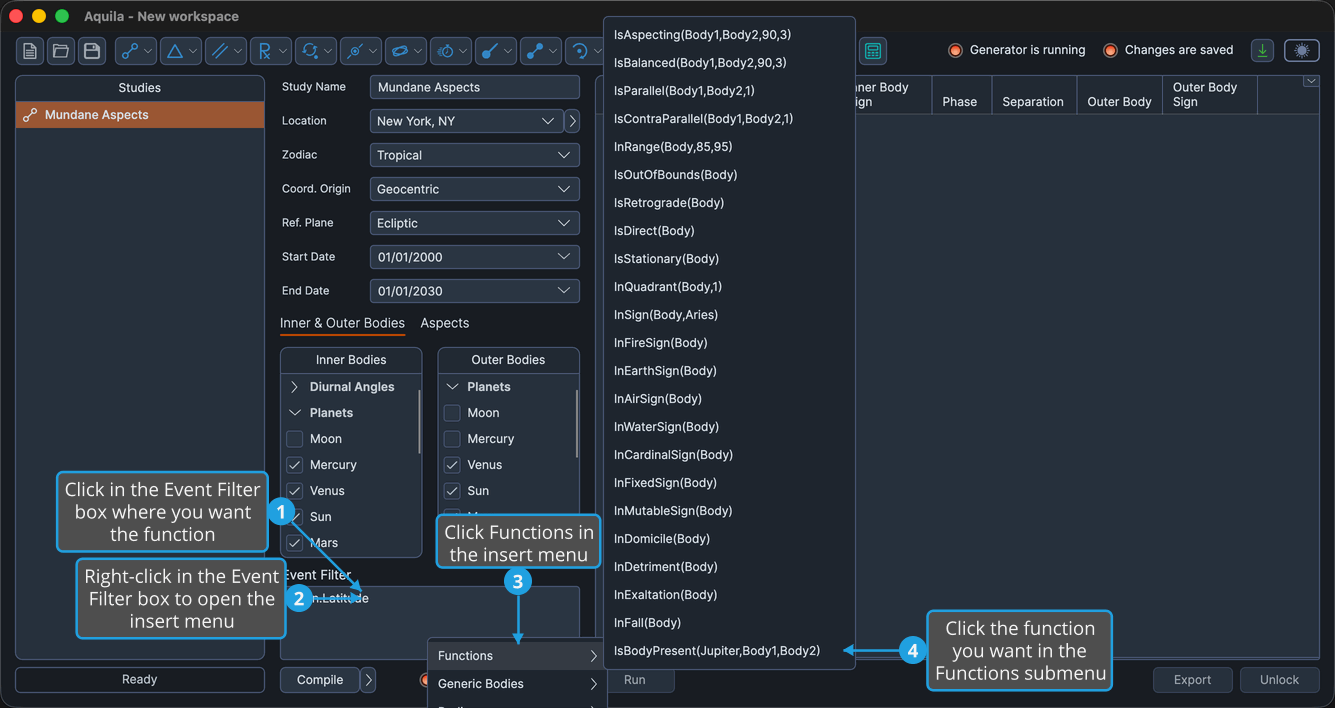Select Mundane Aspects in Studies list
Screen dimensions: 1335x708
click(140, 115)
